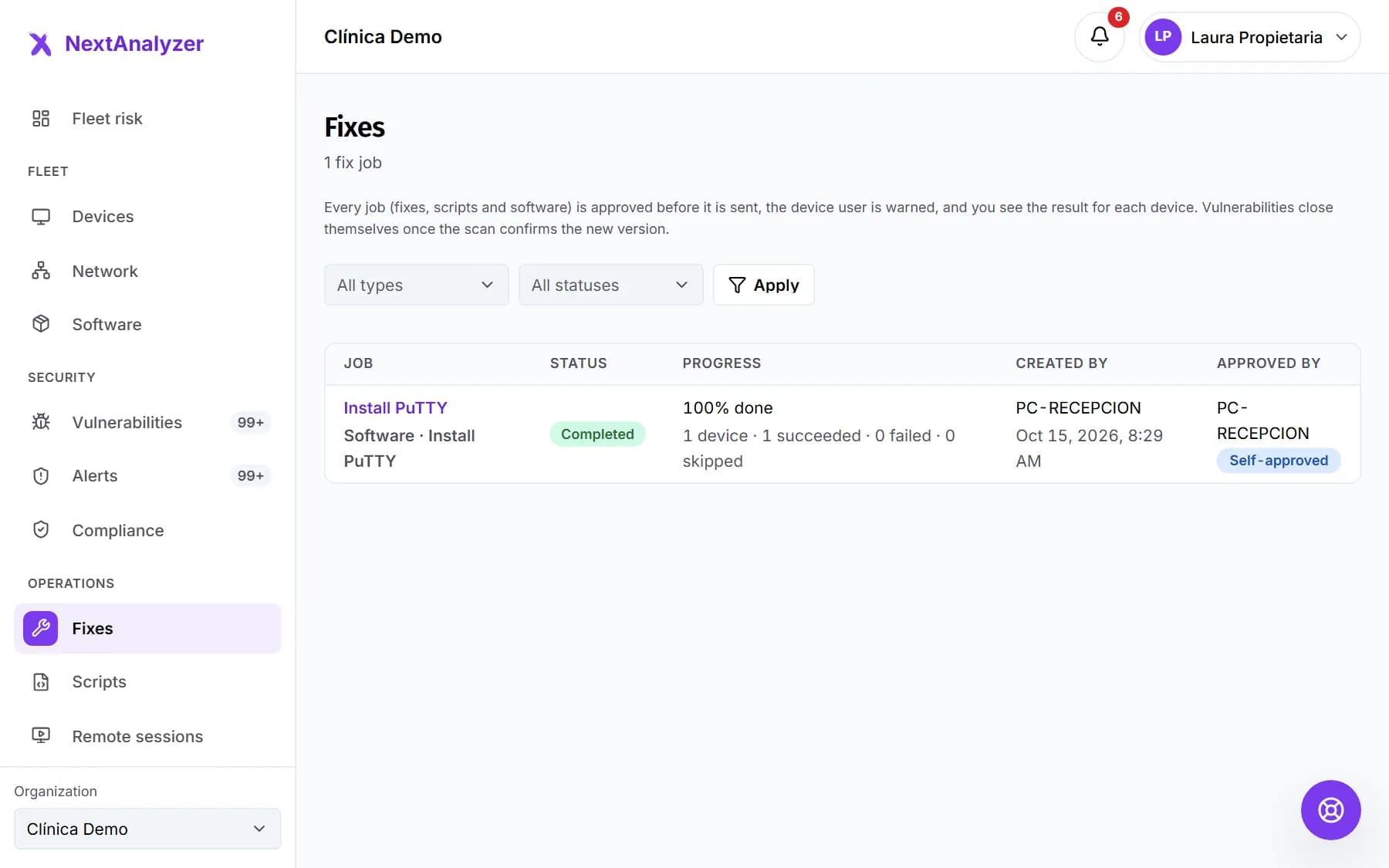Screen dimensions: 1389x868
Task: Click the STATUS column header
Action: (578, 363)
